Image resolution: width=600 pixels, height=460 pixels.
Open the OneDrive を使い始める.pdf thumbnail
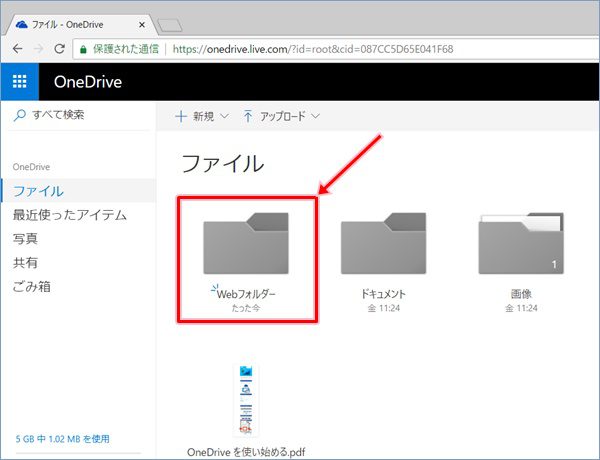tap(246, 400)
